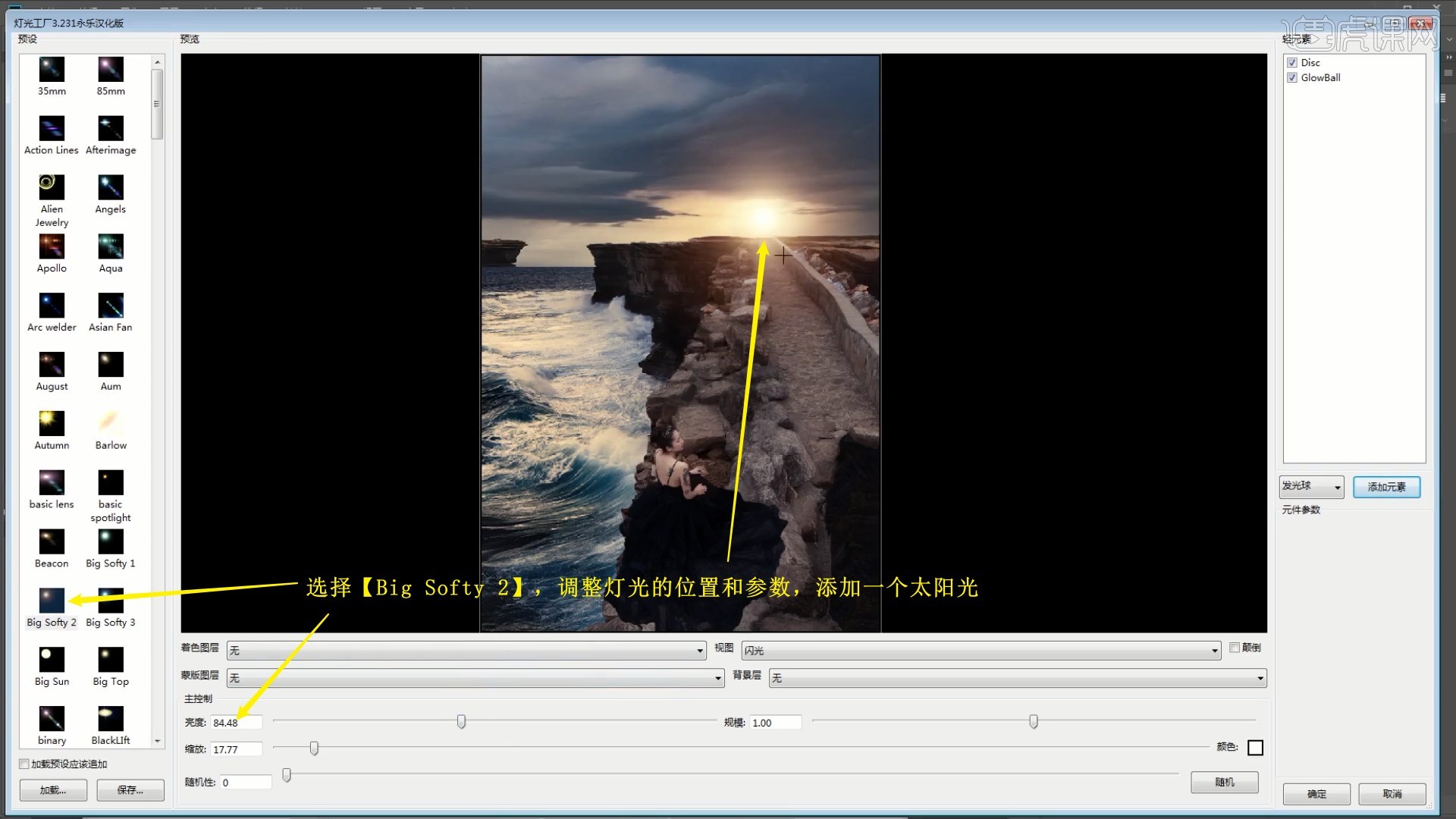Click the 颜色 color swatch
Viewport: 1456px width, 819px height.
point(1255,748)
